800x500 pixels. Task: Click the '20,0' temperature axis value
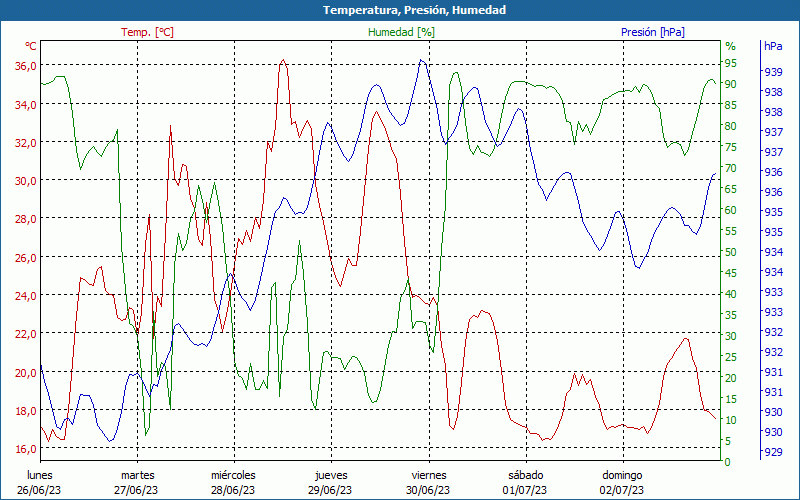click(x=26, y=372)
